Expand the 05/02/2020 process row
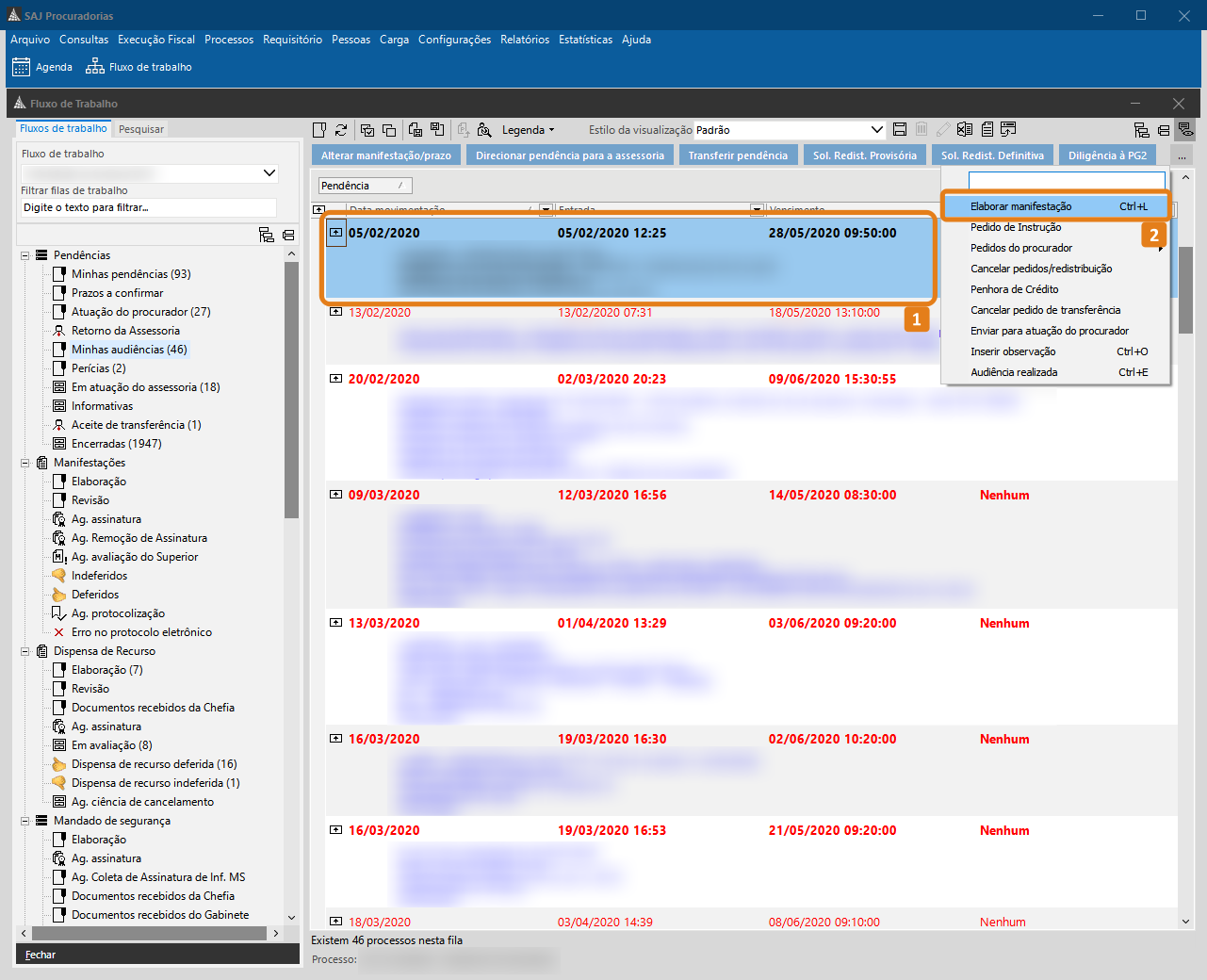Image resolution: width=1207 pixels, height=980 pixels. click(335, 232)
